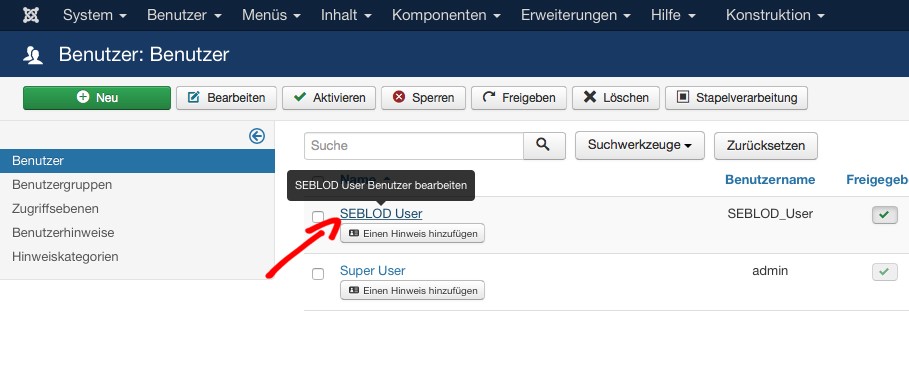The width and height of the screenshot is (909, 392).
Task: Click the admin username text
Action: (770, 270)
